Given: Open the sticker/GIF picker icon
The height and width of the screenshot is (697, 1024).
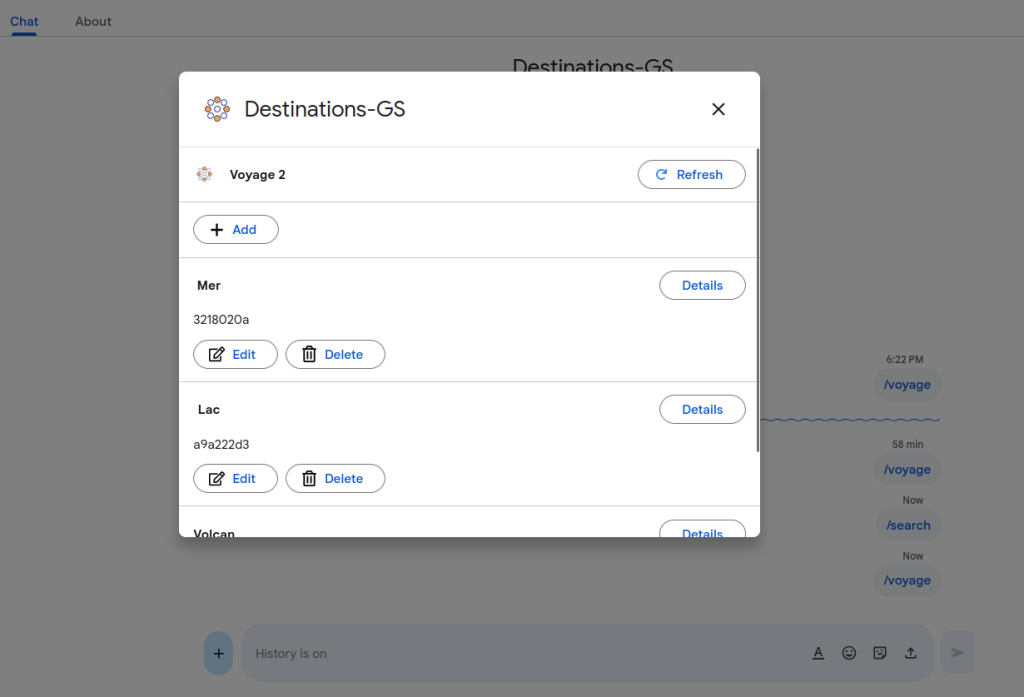Looking at the screenshot, I should (x=880, y=653).
